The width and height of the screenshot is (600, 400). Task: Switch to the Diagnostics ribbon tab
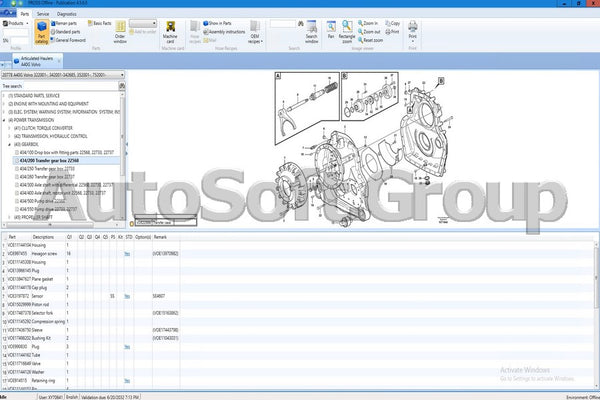[67, 14]
